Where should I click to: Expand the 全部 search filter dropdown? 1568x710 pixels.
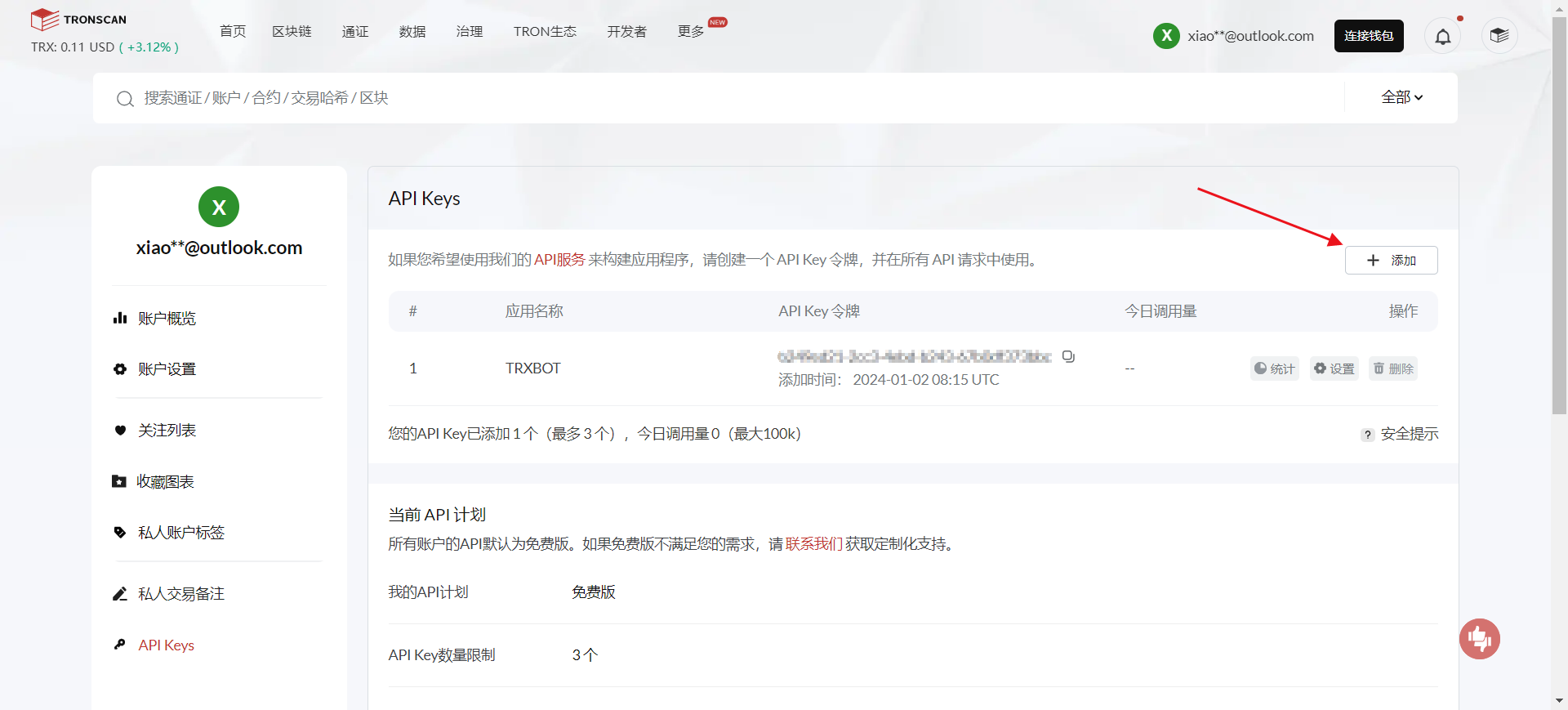(x=1401, y=97)
